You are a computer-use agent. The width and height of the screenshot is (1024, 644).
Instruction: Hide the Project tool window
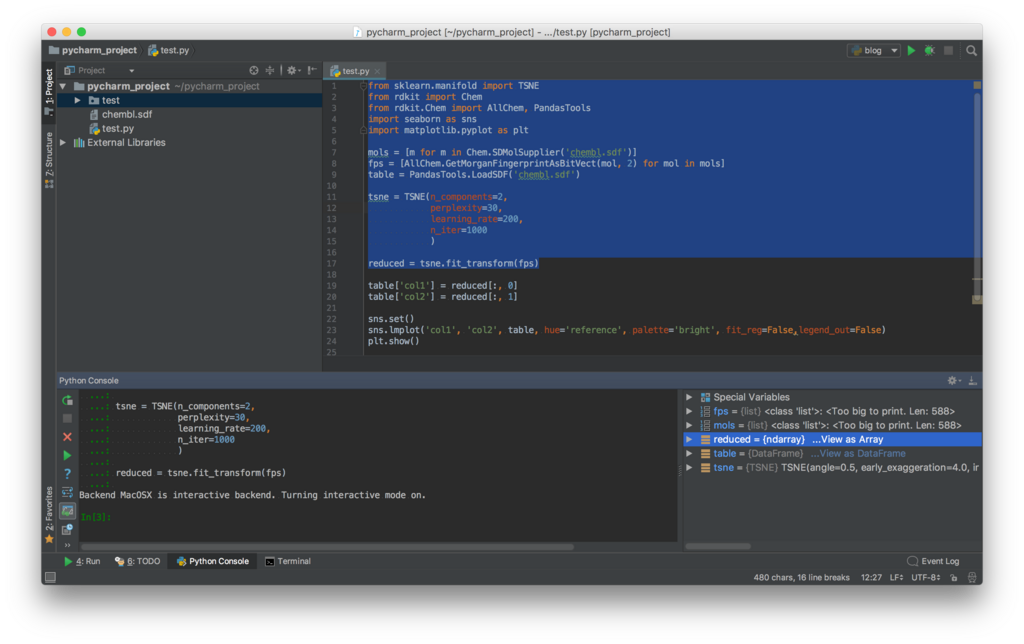312,70
